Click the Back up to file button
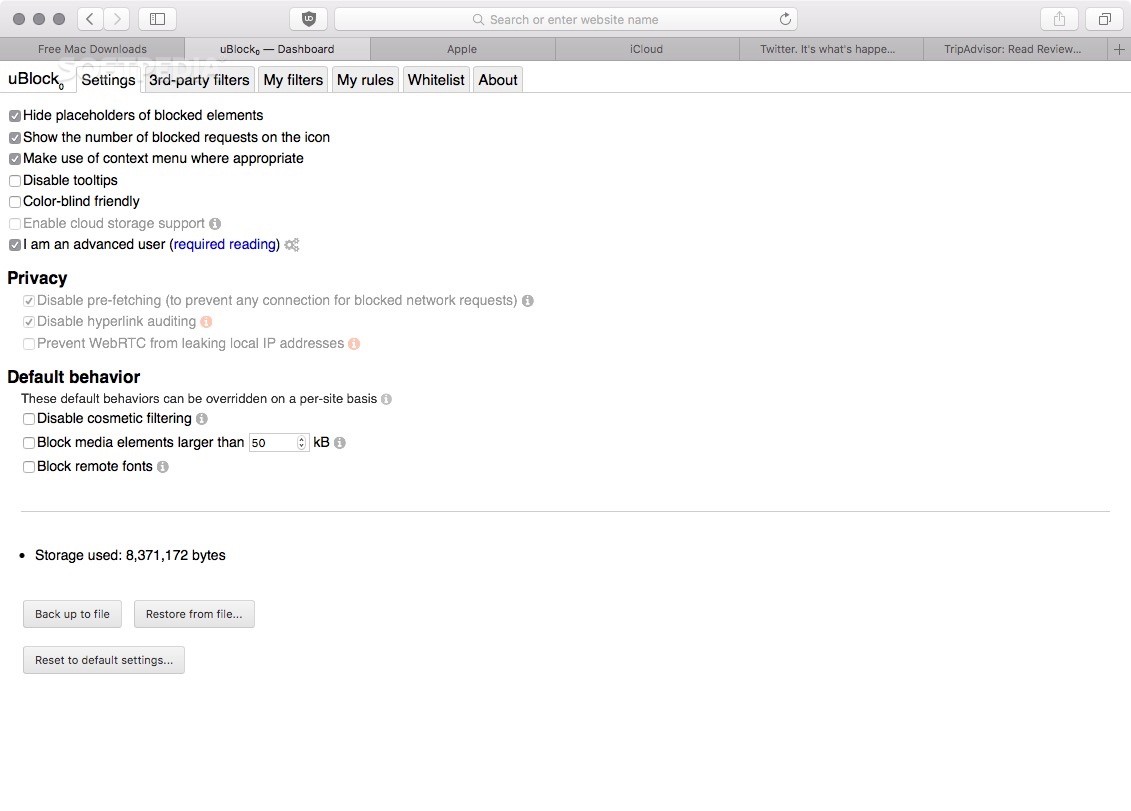This screenshot has width=1131, height=811. pyautogui.click(x=71, y=614)
